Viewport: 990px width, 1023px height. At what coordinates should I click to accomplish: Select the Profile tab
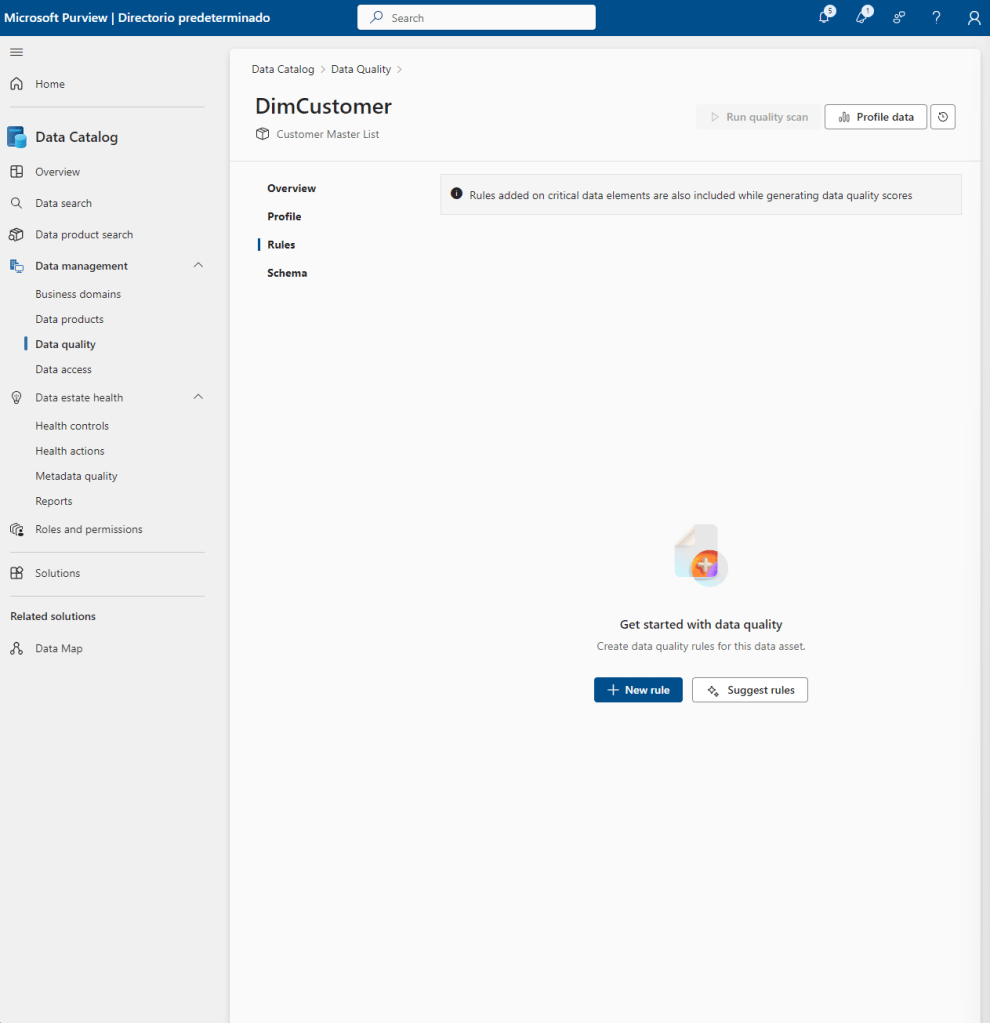(x=284, y=216)
